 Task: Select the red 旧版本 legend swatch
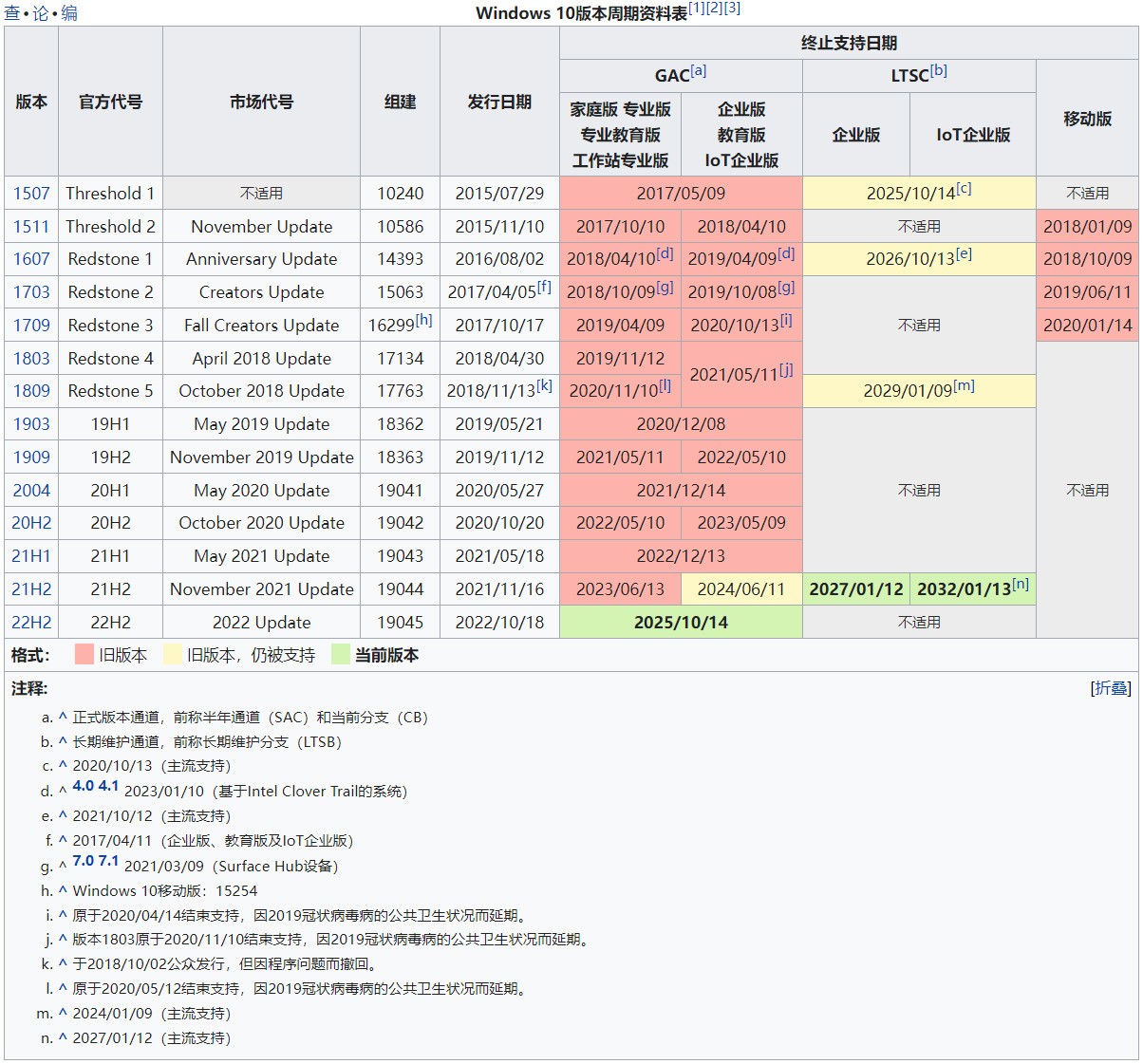[84, 655]
